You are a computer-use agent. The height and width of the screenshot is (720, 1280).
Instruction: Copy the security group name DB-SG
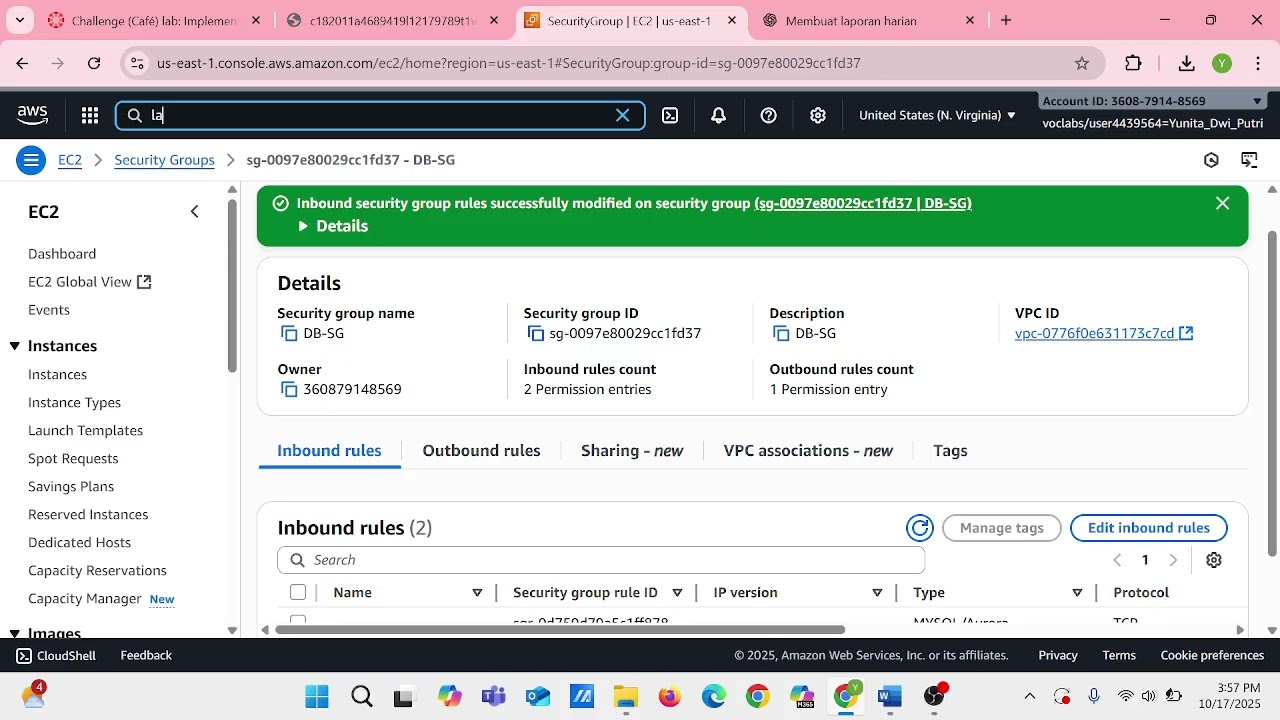(x=289, y=333)
